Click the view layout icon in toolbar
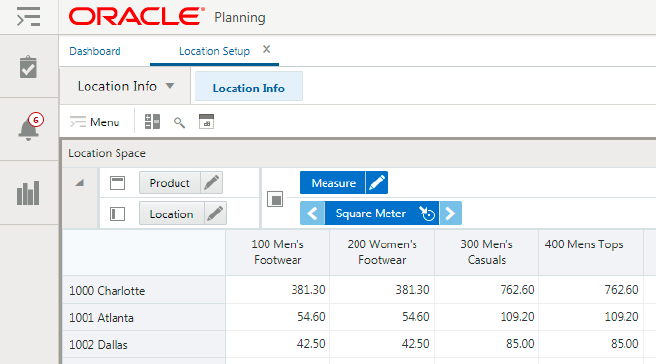The image size is (656, 364). (152, 122)
